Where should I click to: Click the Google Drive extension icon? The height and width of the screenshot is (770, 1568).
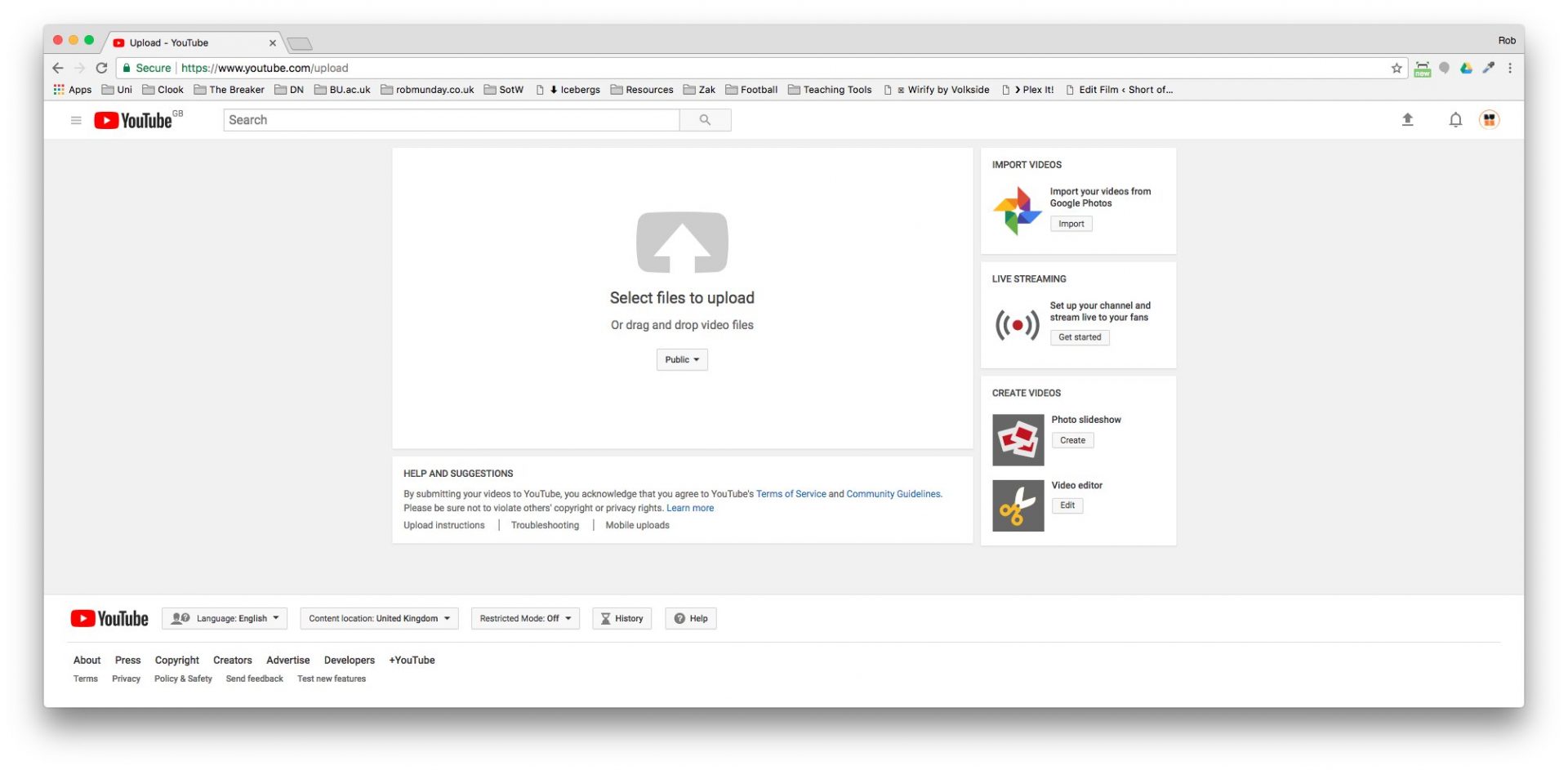[x=1466, y=68]
